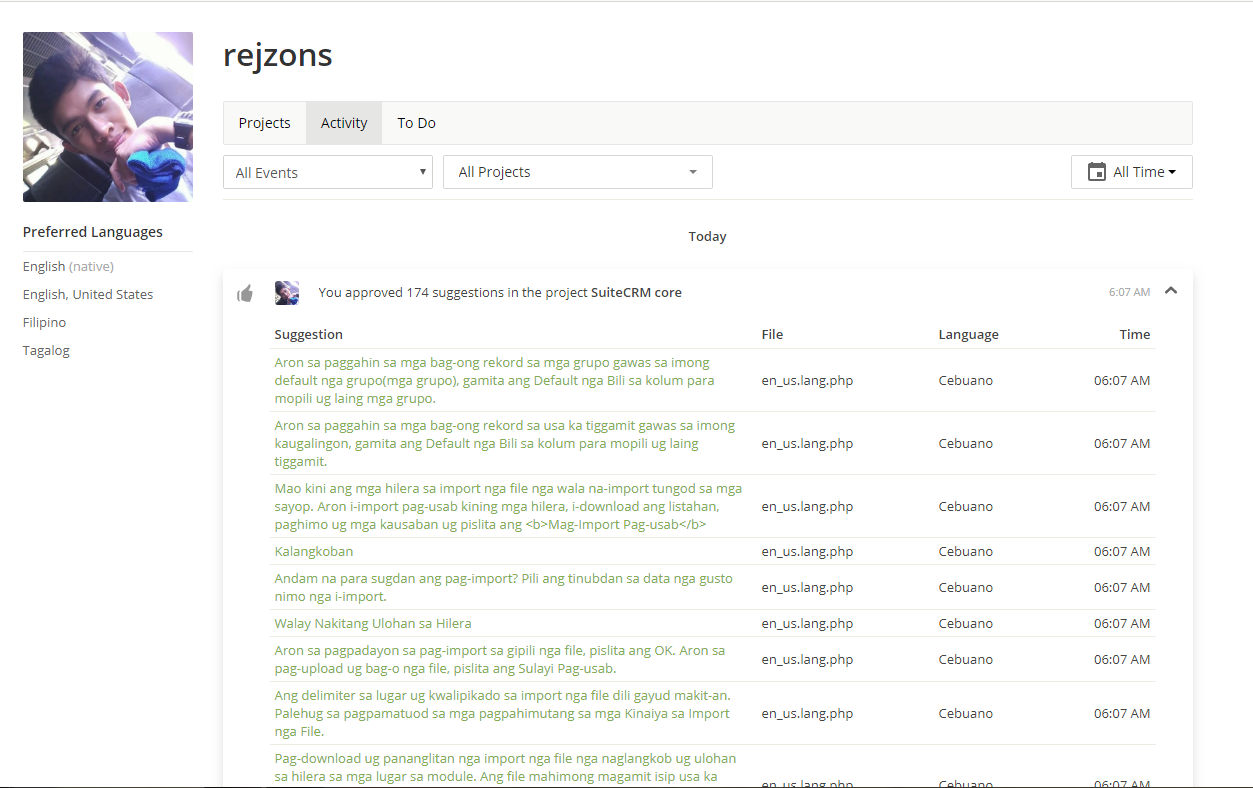Image resolution: width=1253 pixels, height=788 pixels.
Task: Click the large rejzons profile photo
Action: click(x=108, y=117)
